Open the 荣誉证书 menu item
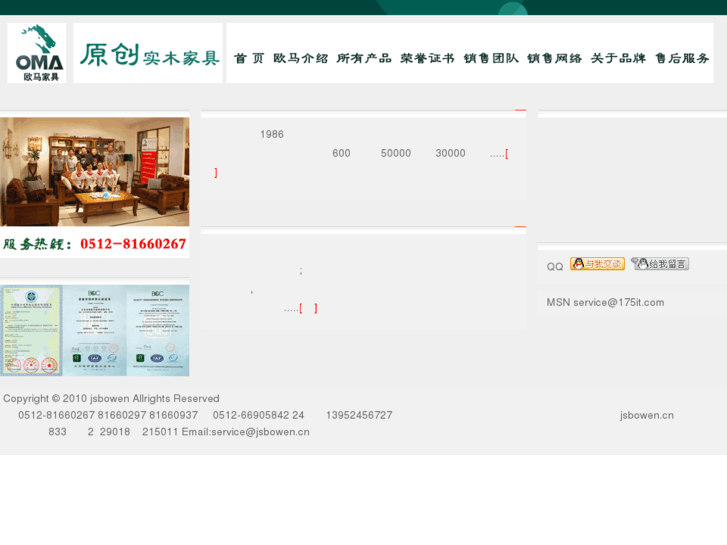Image resolution: width=727 pixels, height=545 pixels. (427, 58)
